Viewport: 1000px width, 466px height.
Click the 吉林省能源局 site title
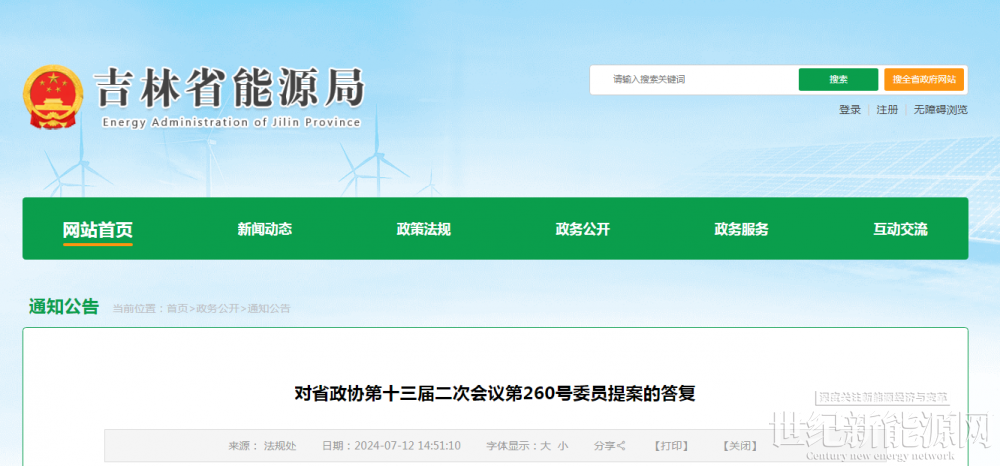230,87
